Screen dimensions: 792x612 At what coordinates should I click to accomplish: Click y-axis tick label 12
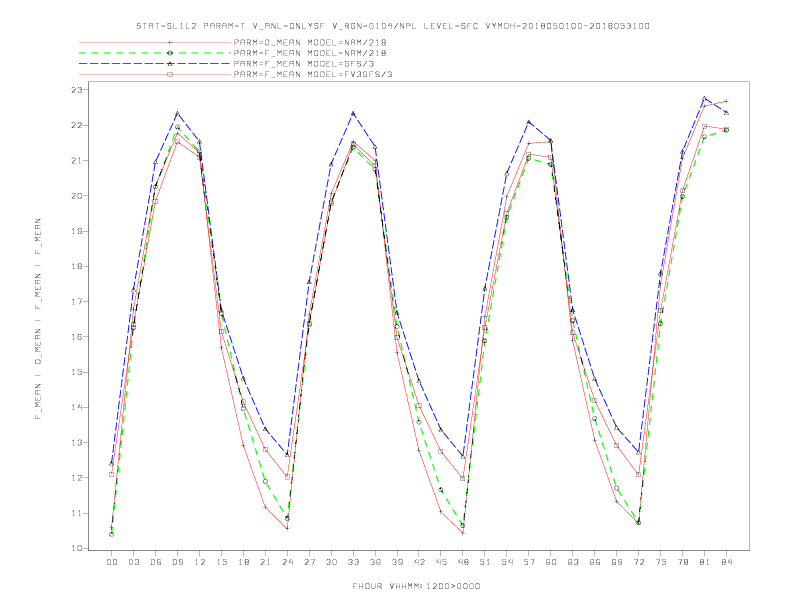tap(77, 478)
